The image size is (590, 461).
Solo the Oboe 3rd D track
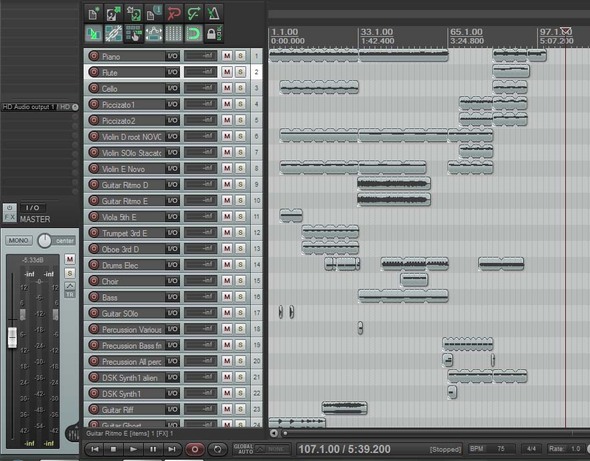240,249
